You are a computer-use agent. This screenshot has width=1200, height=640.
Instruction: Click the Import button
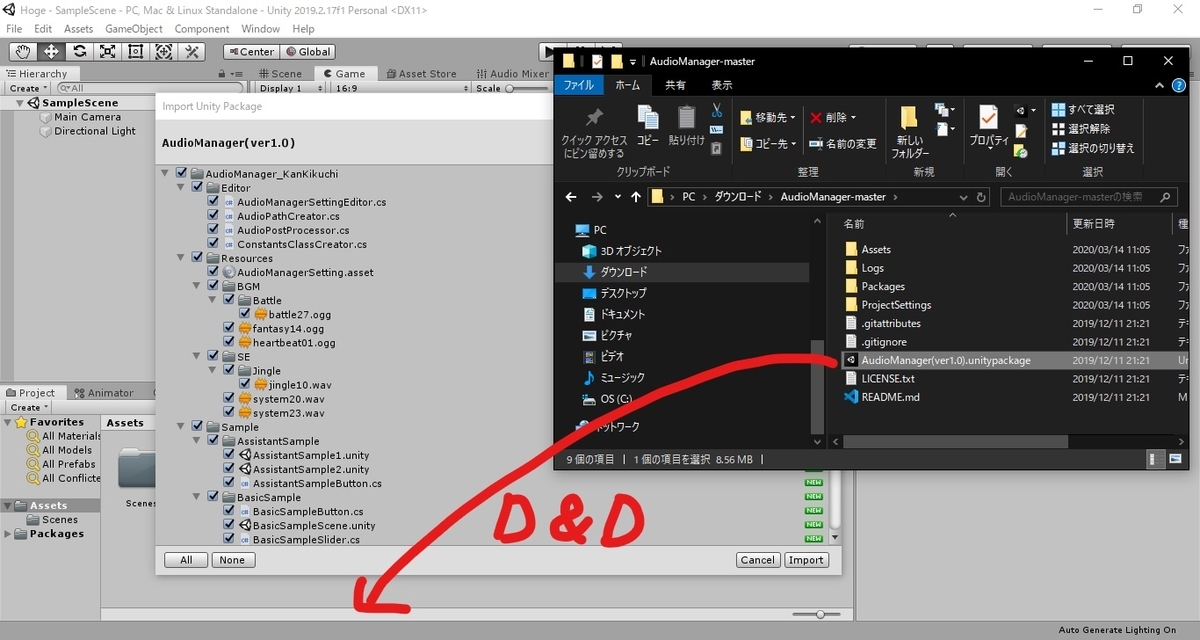[806, 560]
